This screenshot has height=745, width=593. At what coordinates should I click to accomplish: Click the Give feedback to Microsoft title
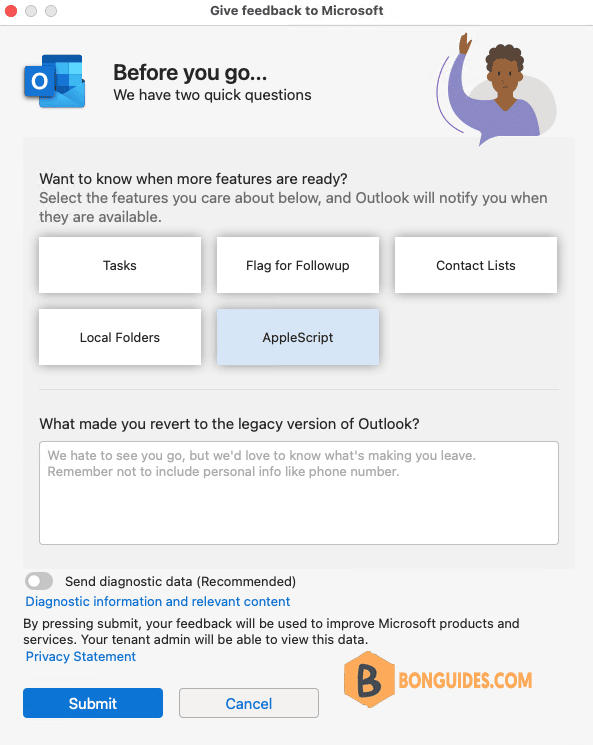point(296,10)
